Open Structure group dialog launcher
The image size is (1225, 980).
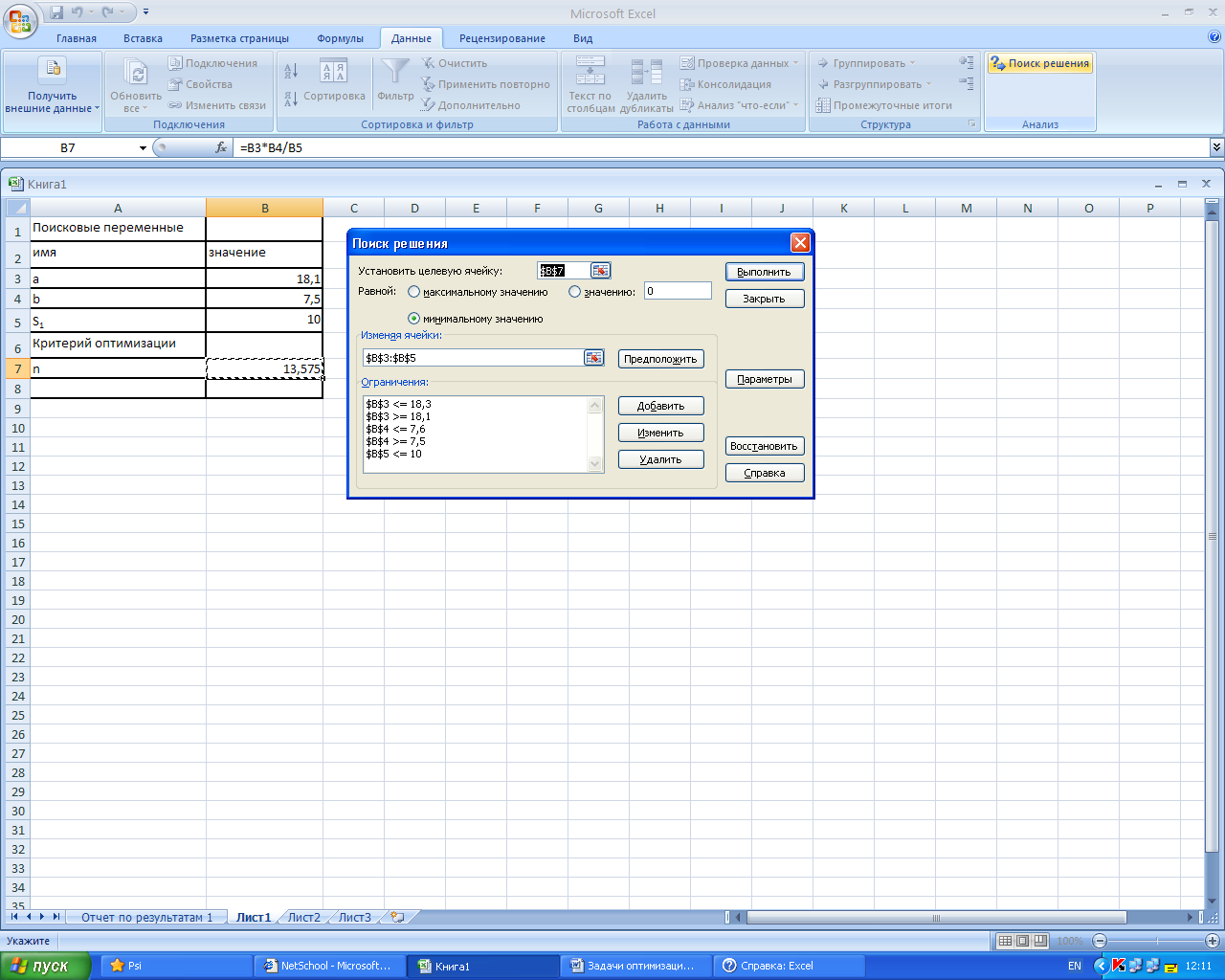coord(972,124)
